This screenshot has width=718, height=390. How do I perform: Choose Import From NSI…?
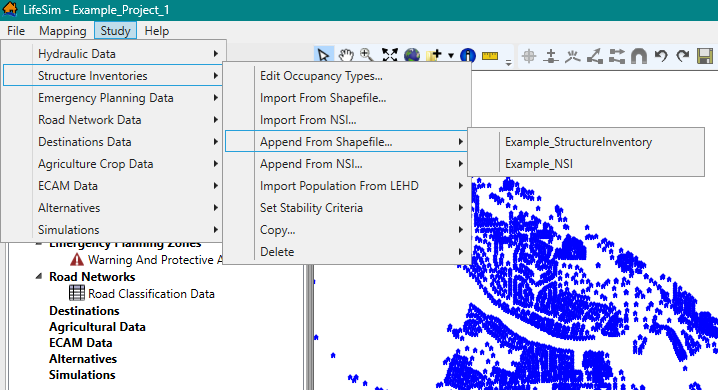(347, 119)
